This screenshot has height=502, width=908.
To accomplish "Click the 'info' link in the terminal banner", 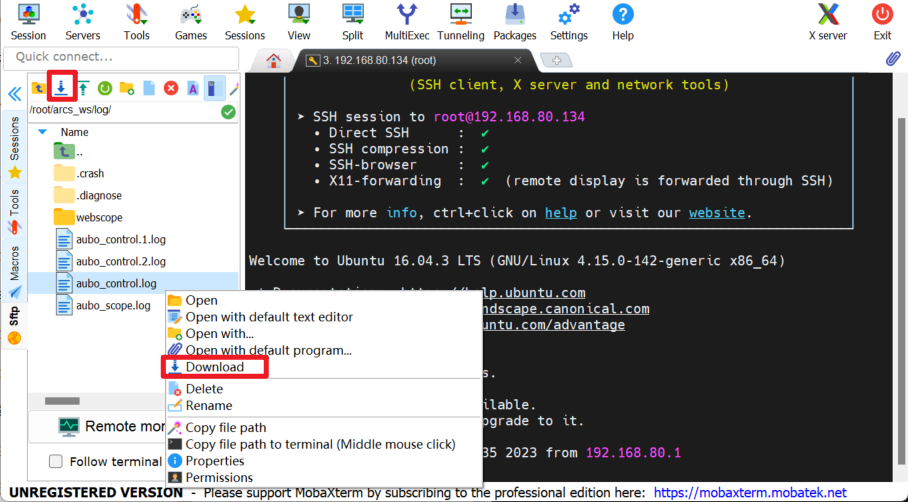I will (401, 213).
